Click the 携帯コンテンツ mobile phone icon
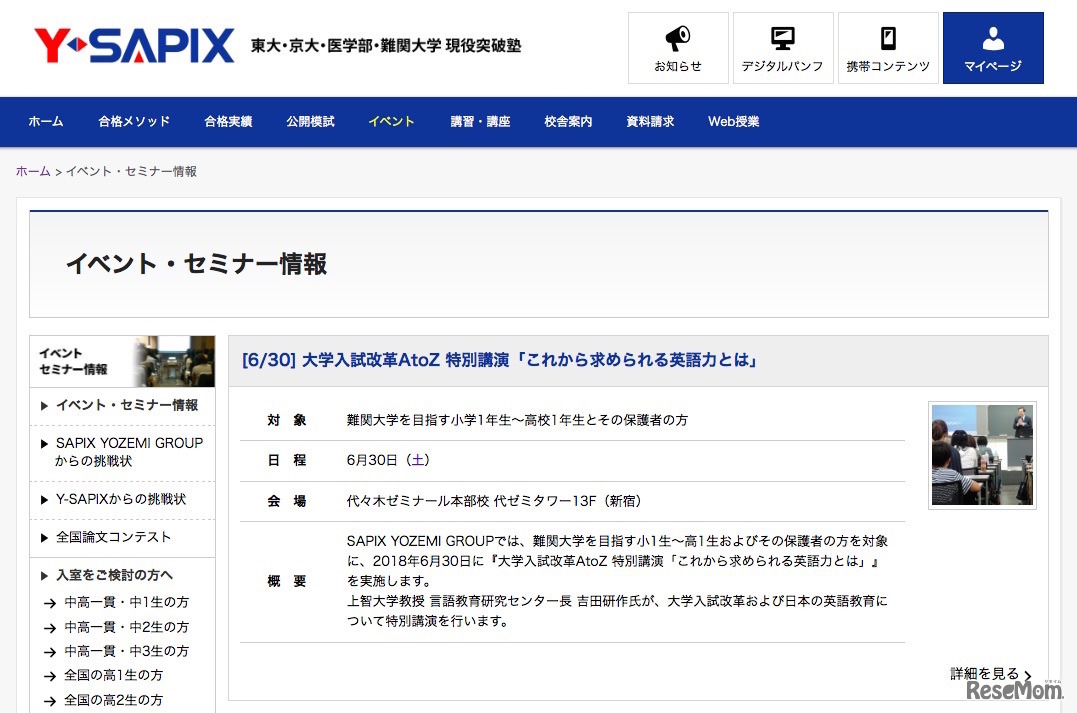Screen dimensions: 1077x713 point(887,38)
